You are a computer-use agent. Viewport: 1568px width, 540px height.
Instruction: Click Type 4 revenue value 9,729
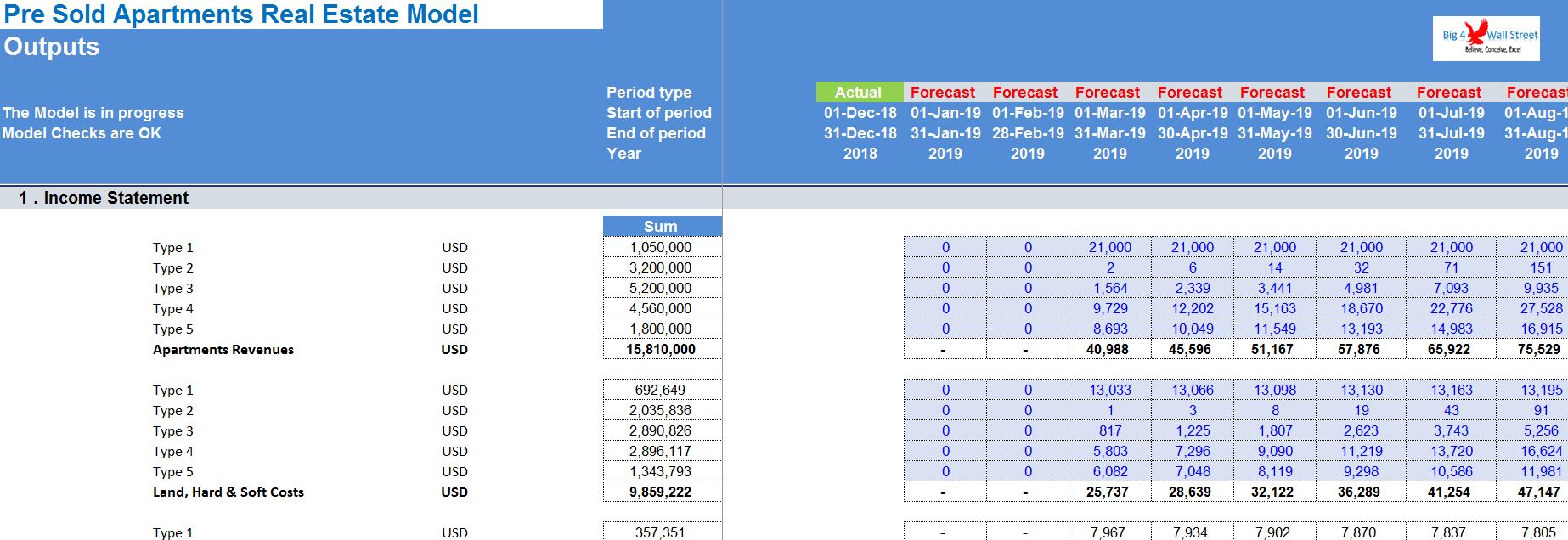tap(1110, 308)
